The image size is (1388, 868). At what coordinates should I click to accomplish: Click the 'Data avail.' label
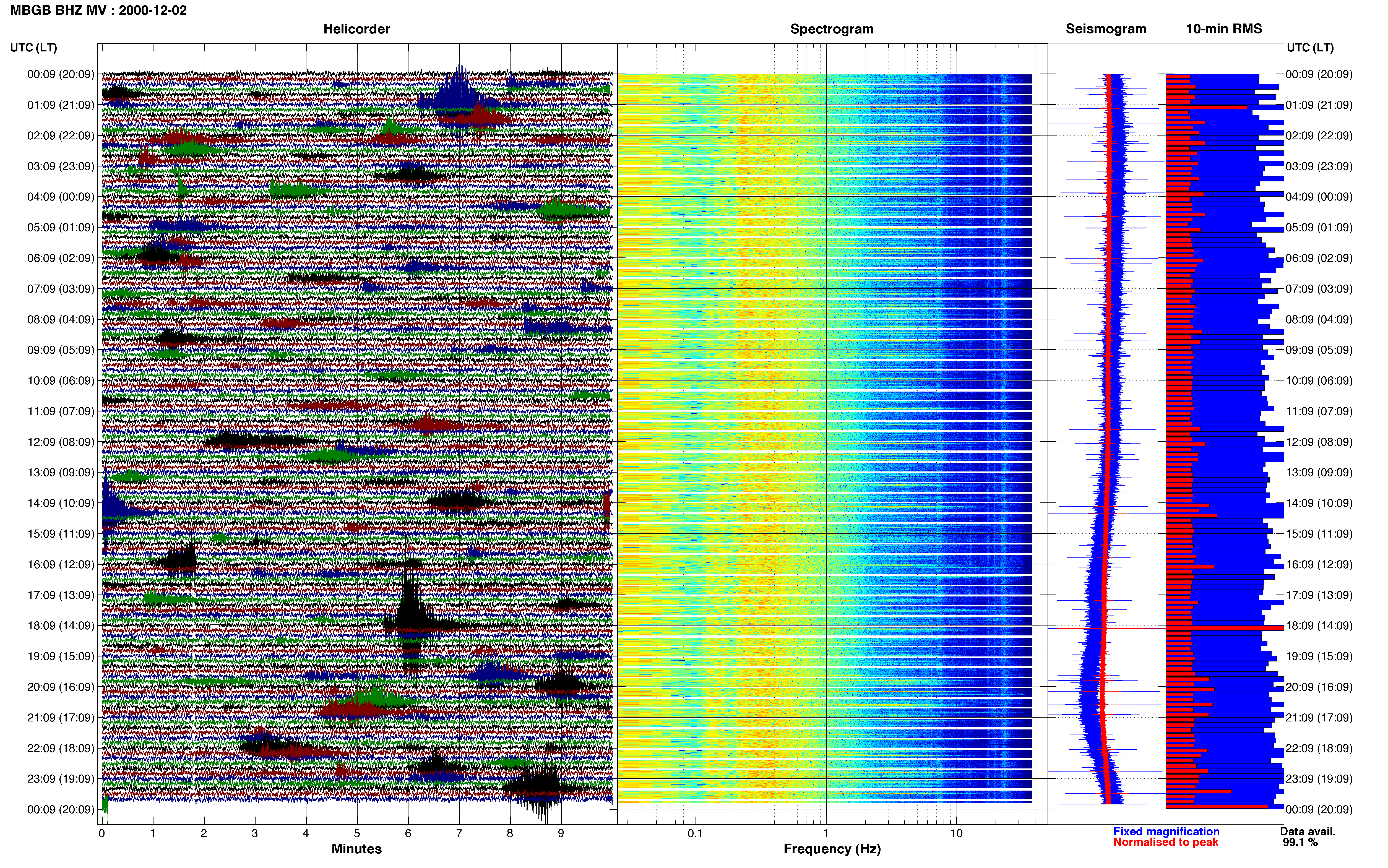[1308, 831]
